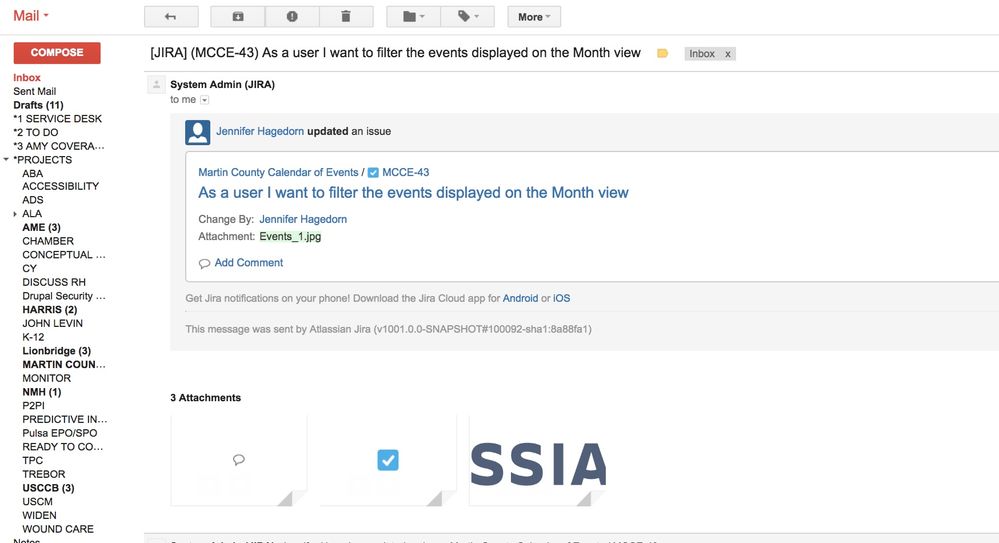Viewport: 999px width, 543px height.
Task: Open the USCCB (3) label
Action: click(48, 488)
